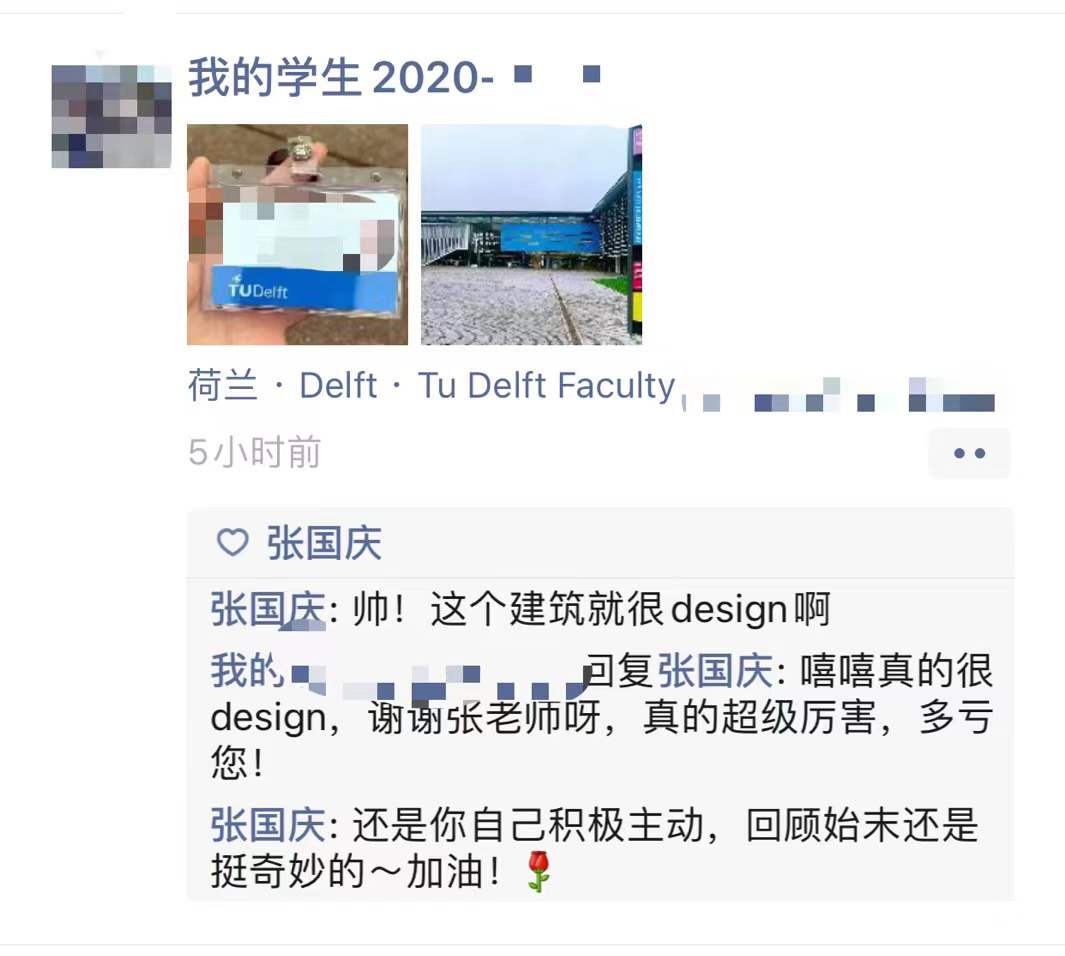Open the location tag 荷兰 · Delft
This screenshot has width=1065, height=956.
point(283,386)
